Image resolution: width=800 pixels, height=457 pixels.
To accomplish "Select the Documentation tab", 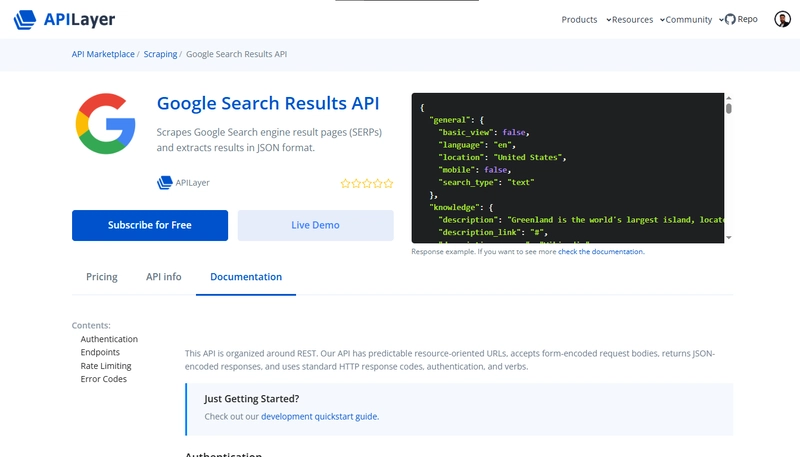I will pos(246,276).
